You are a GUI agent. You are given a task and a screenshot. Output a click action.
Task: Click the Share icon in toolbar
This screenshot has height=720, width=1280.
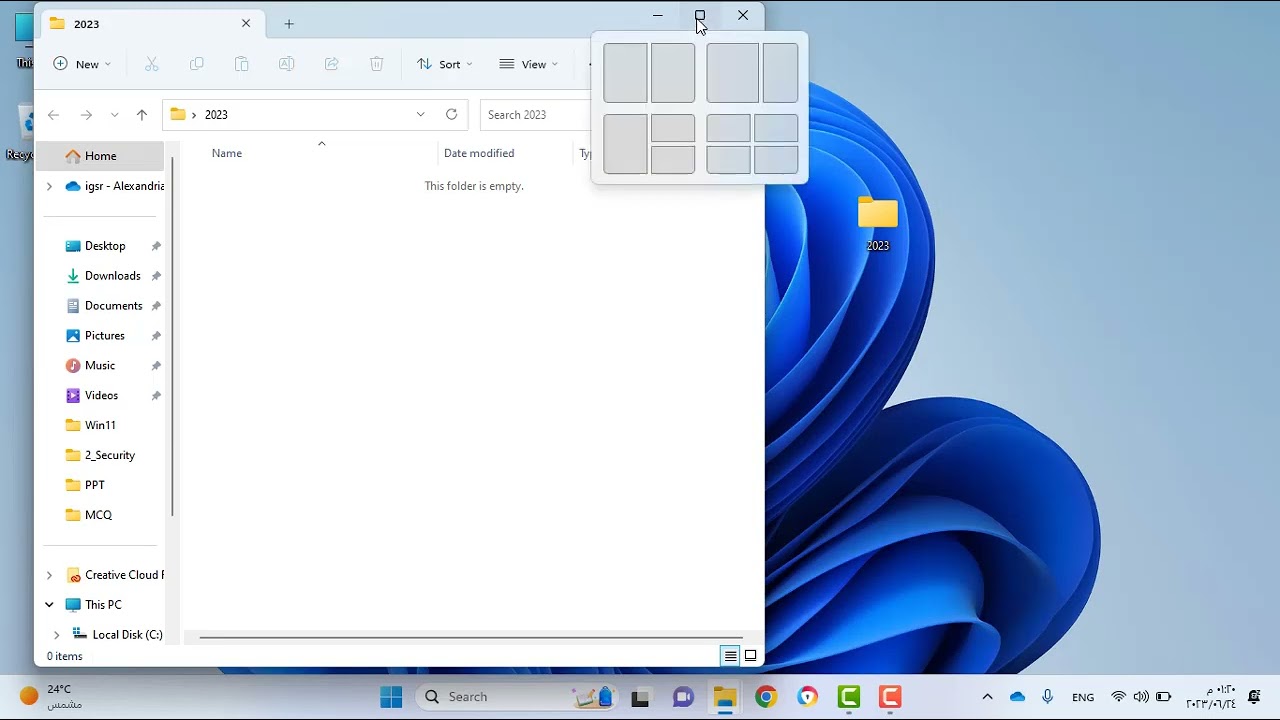(x=332, y=64)
